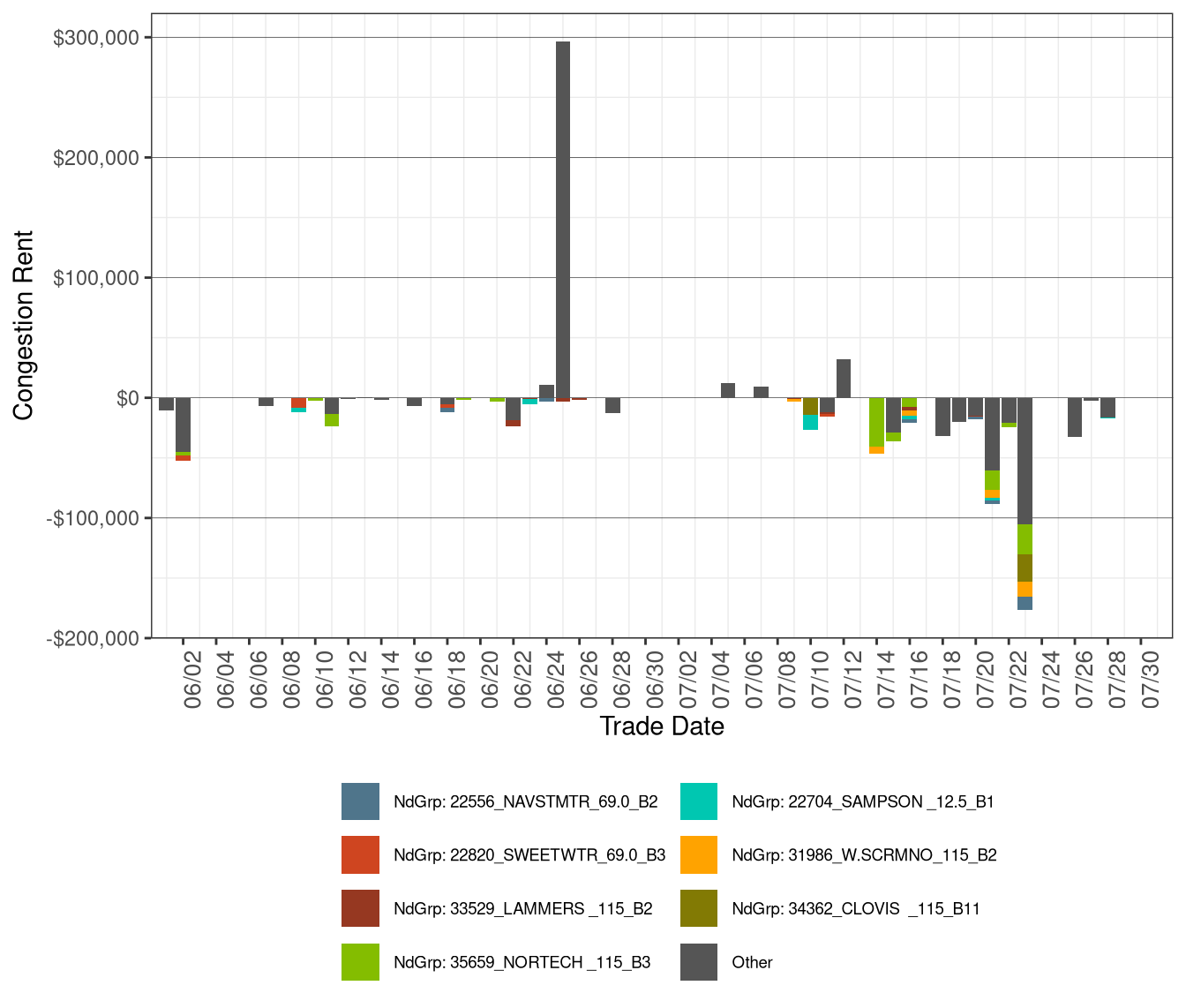This screenshot has width=1186, height=1008.
Task: Click the Other gray legend swatch
Action: pos(699,962)
